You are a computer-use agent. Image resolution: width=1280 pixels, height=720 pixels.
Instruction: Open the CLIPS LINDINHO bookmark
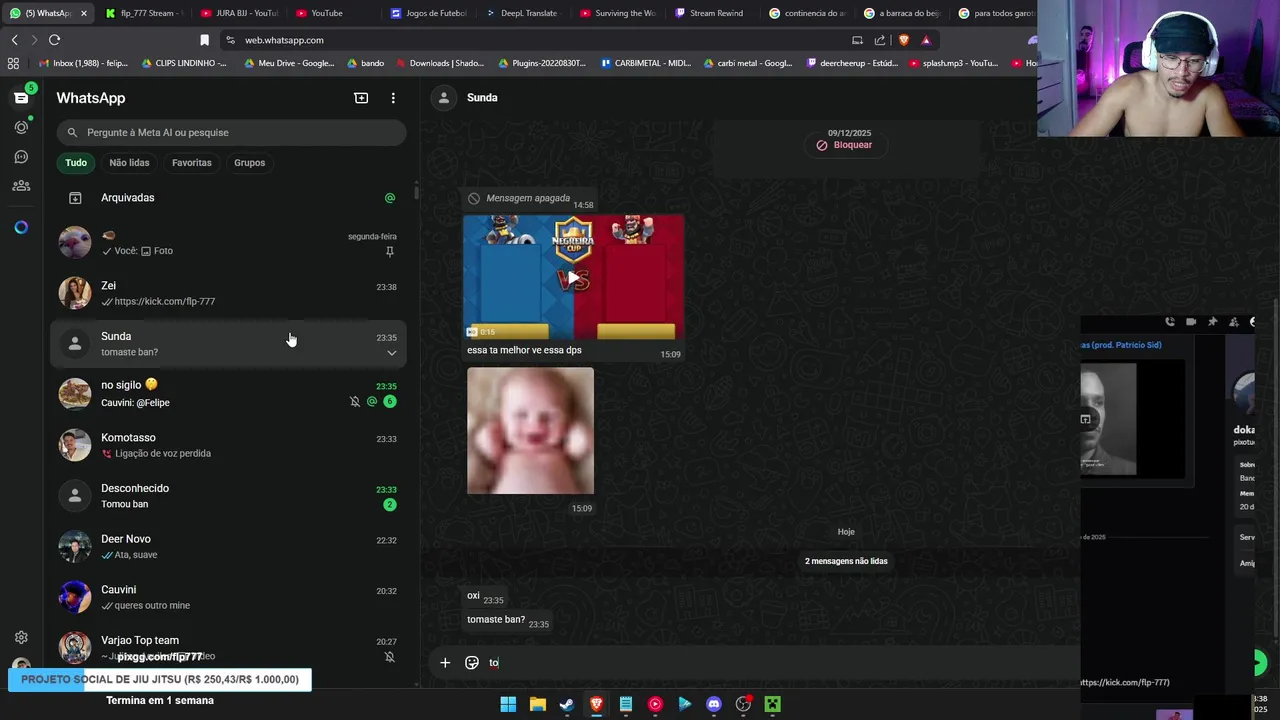coord(184,63)
